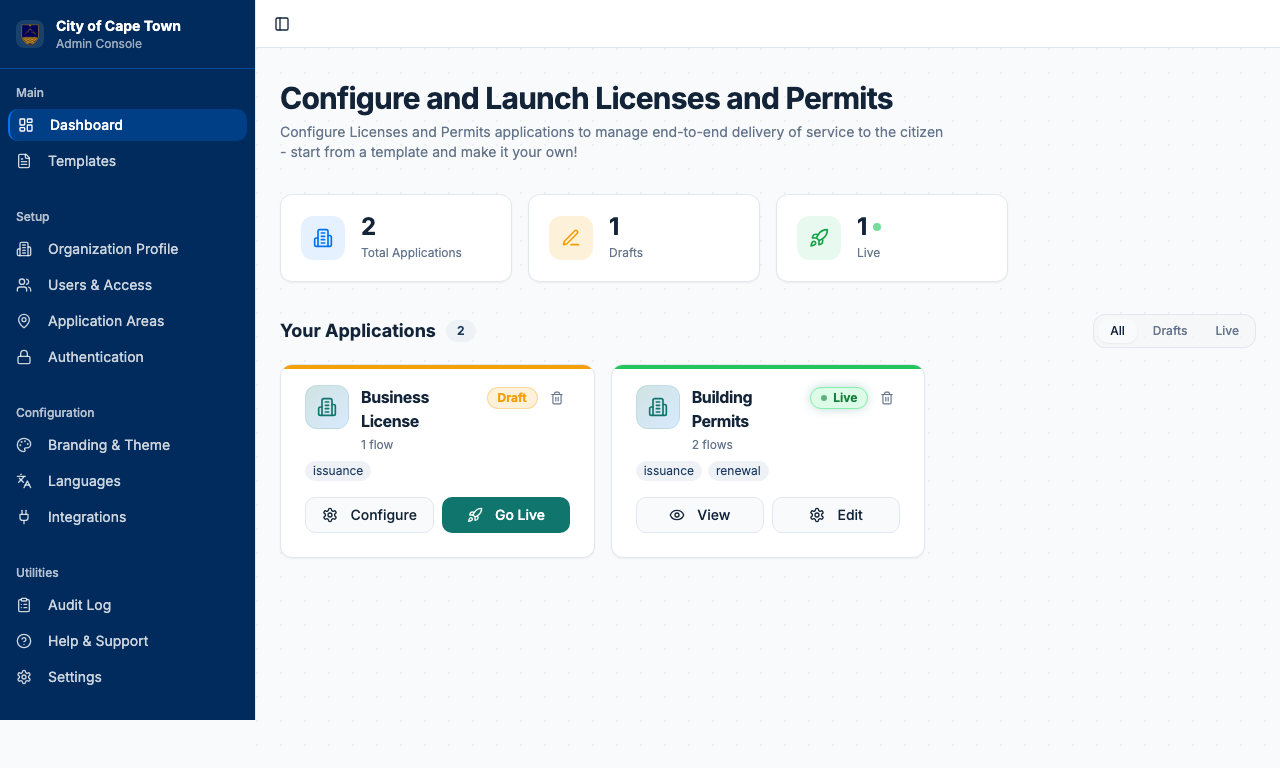1280x768 pixels.
Task: Select the All filter tab
Action: point(1117,331)
